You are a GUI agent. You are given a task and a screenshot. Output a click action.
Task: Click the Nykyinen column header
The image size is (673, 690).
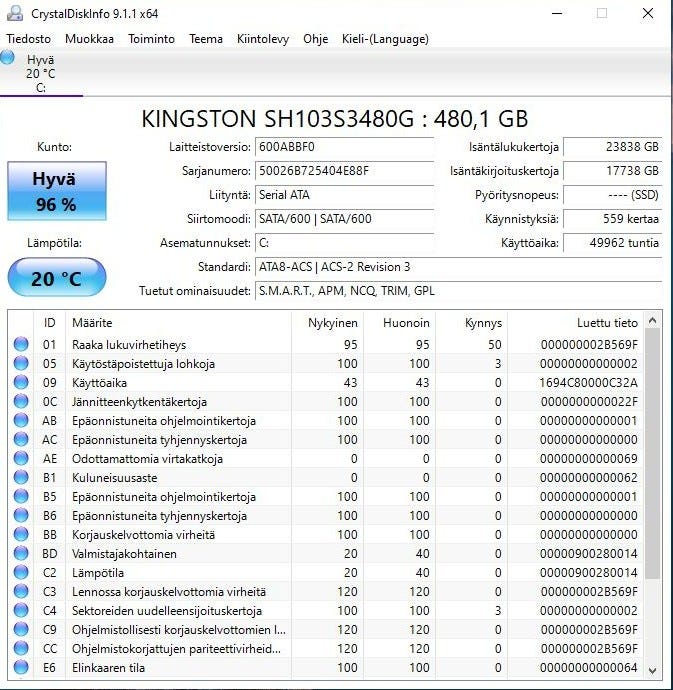[327, 323]
